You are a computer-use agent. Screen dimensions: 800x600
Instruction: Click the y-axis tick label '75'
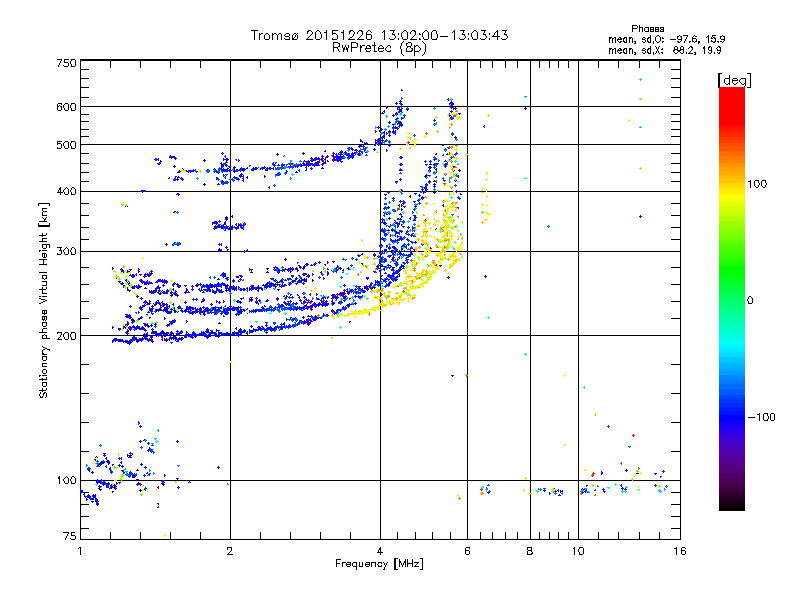click(x=69, y=536)
